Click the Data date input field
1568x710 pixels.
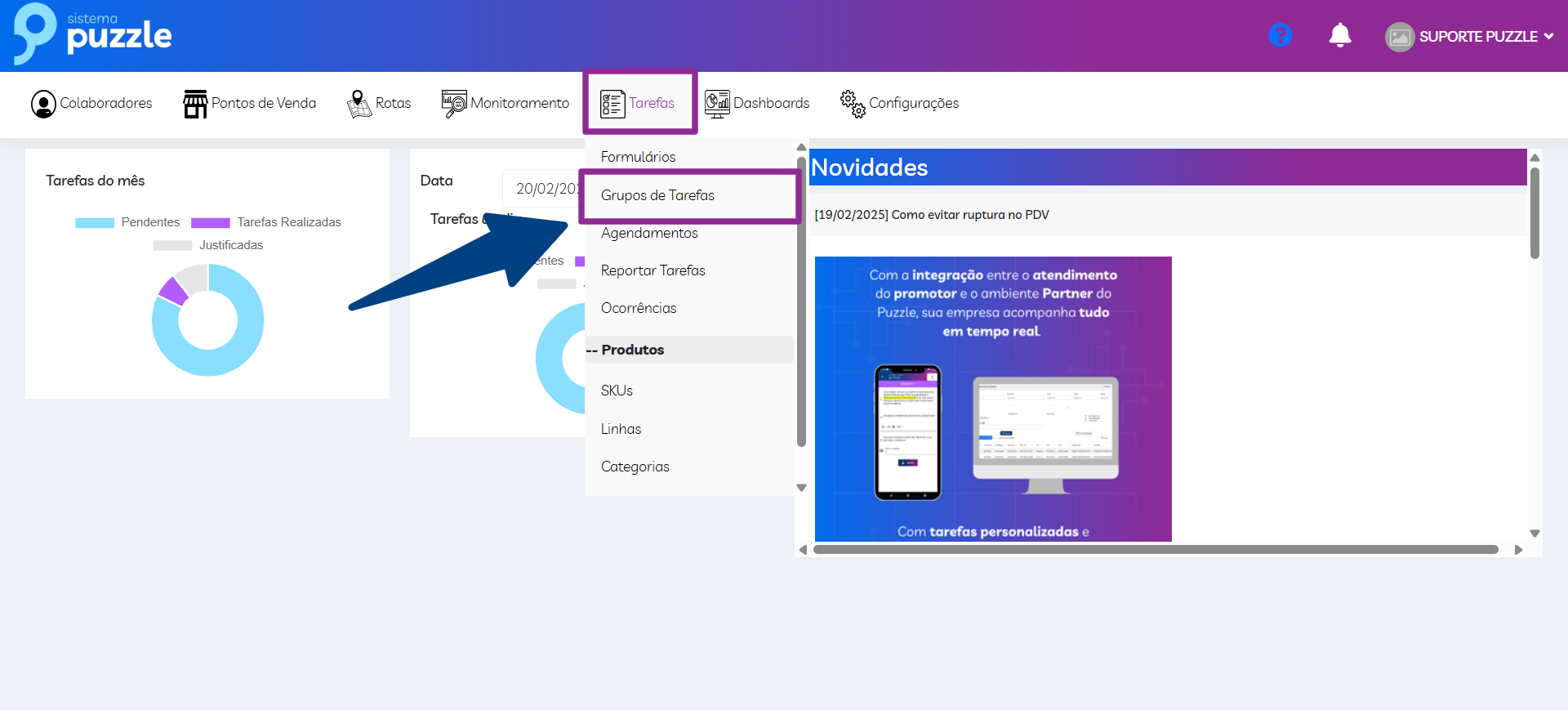coord(543,189)
